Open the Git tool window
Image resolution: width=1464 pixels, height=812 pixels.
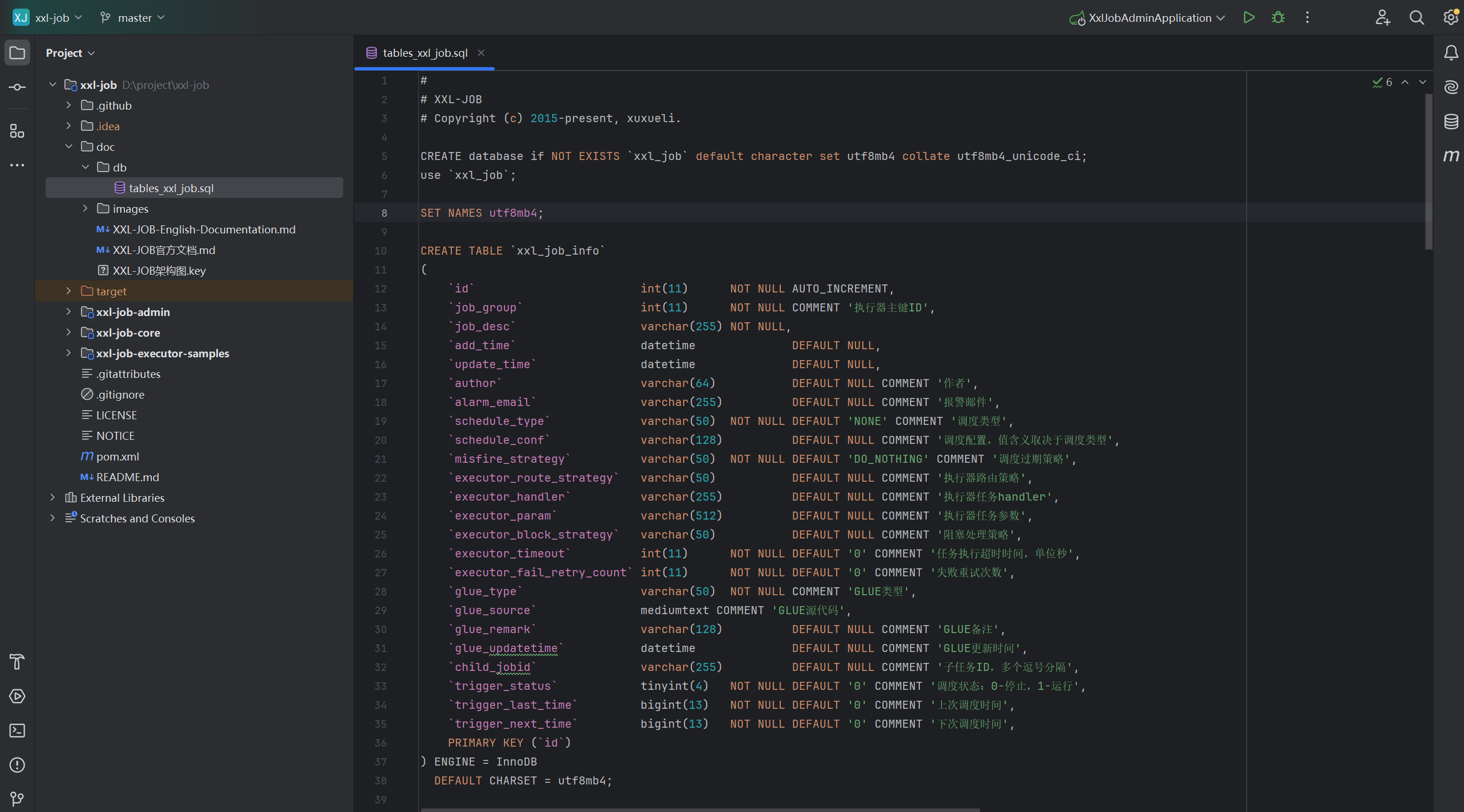click(17, 799)
